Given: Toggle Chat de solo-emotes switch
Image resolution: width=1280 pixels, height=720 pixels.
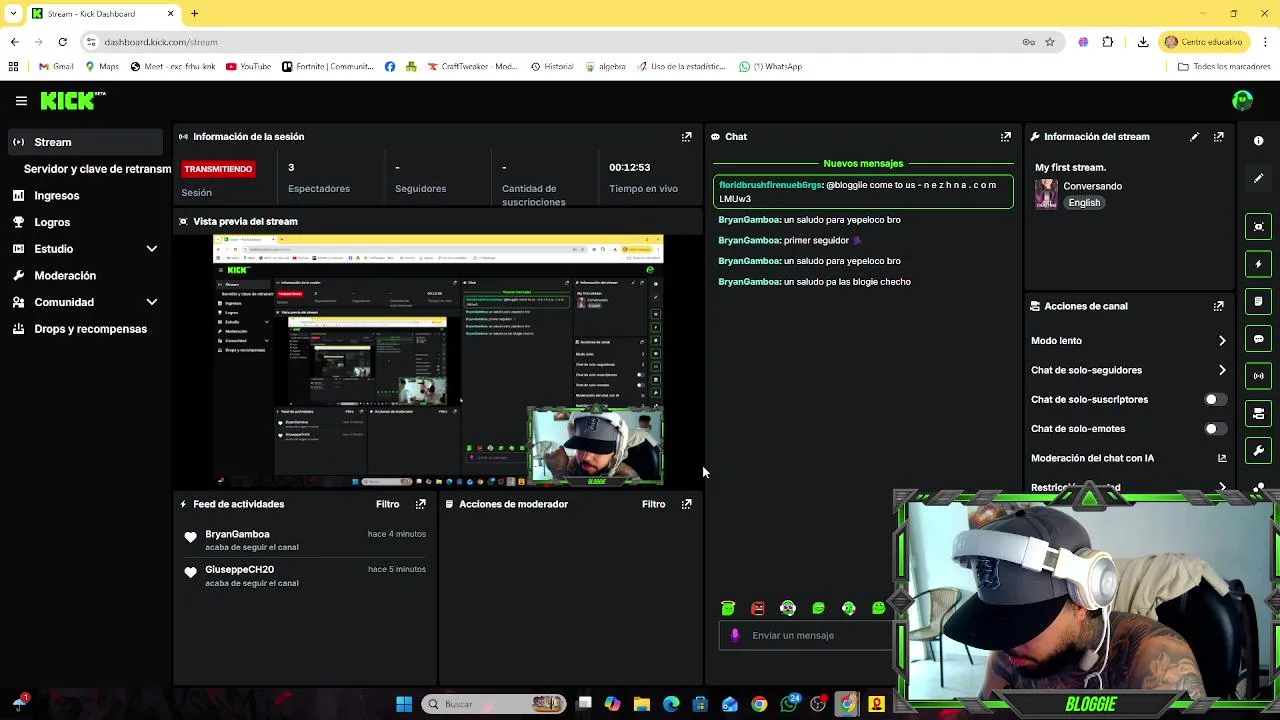Looking at the screenshot, I should click(x=1214, y=429).
